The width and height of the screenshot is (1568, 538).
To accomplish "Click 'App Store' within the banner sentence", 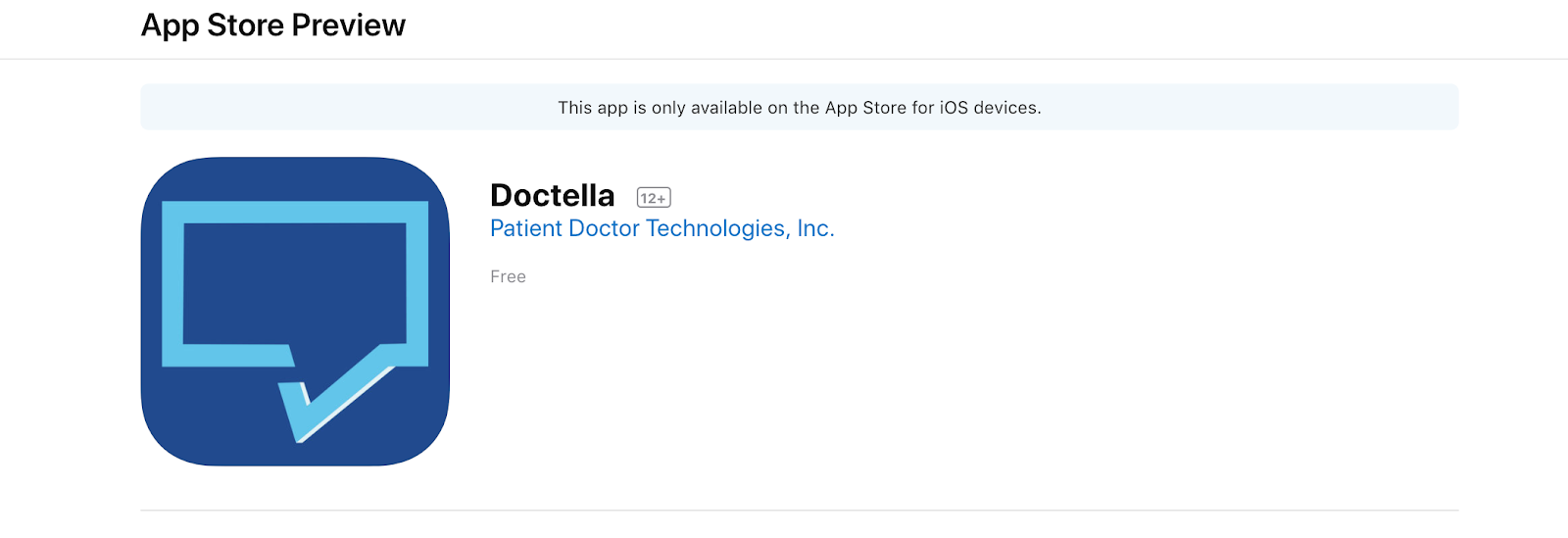I will [865, 108].
